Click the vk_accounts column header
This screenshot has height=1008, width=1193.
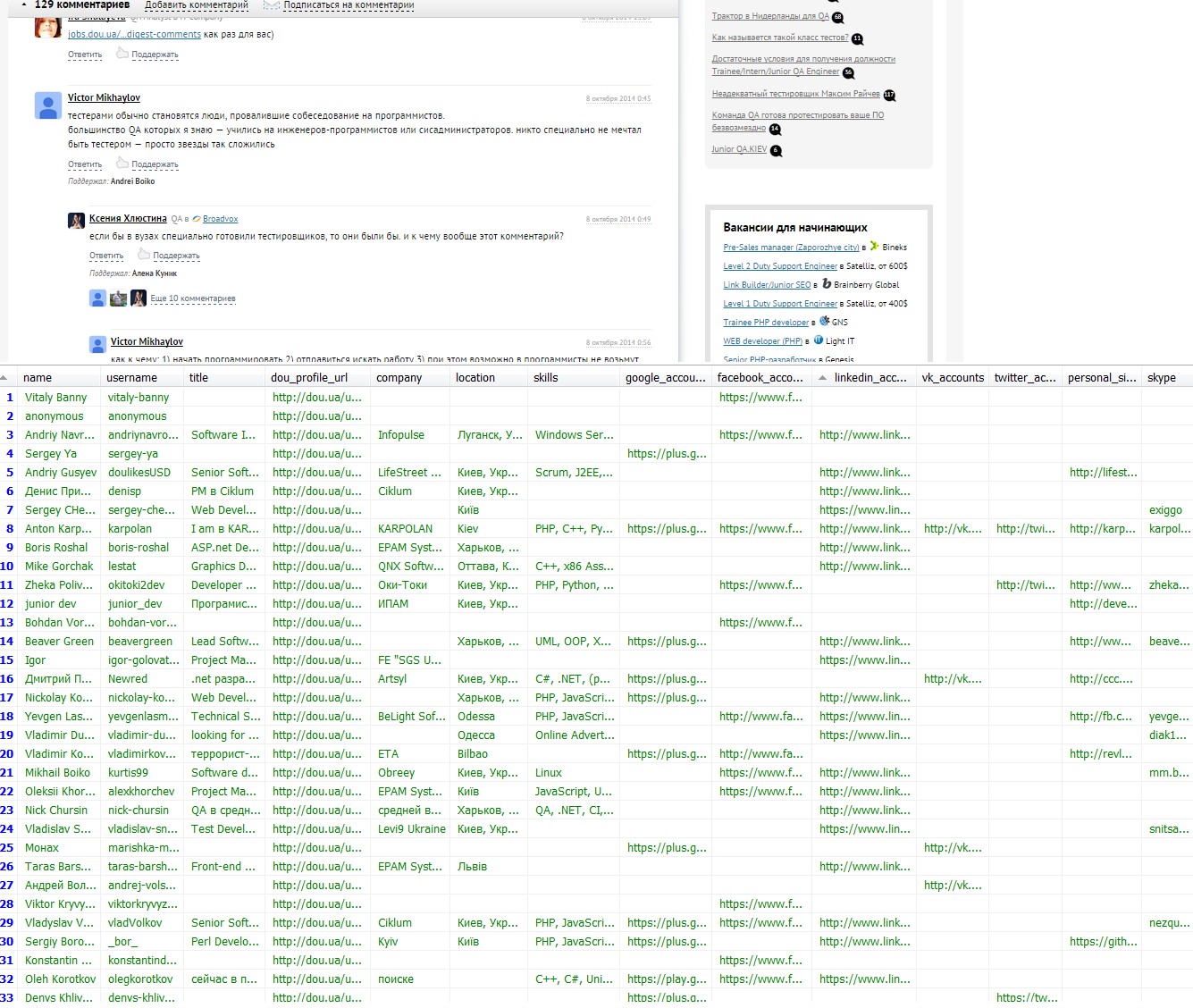(954, 378)
